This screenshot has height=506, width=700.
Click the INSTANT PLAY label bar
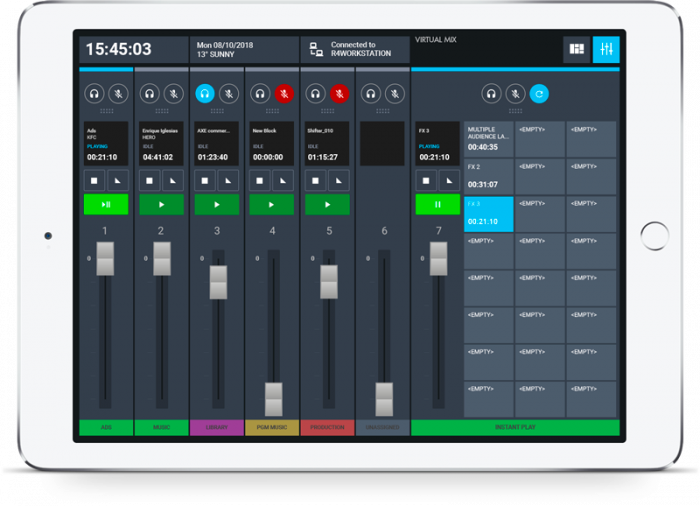[515, 427]
